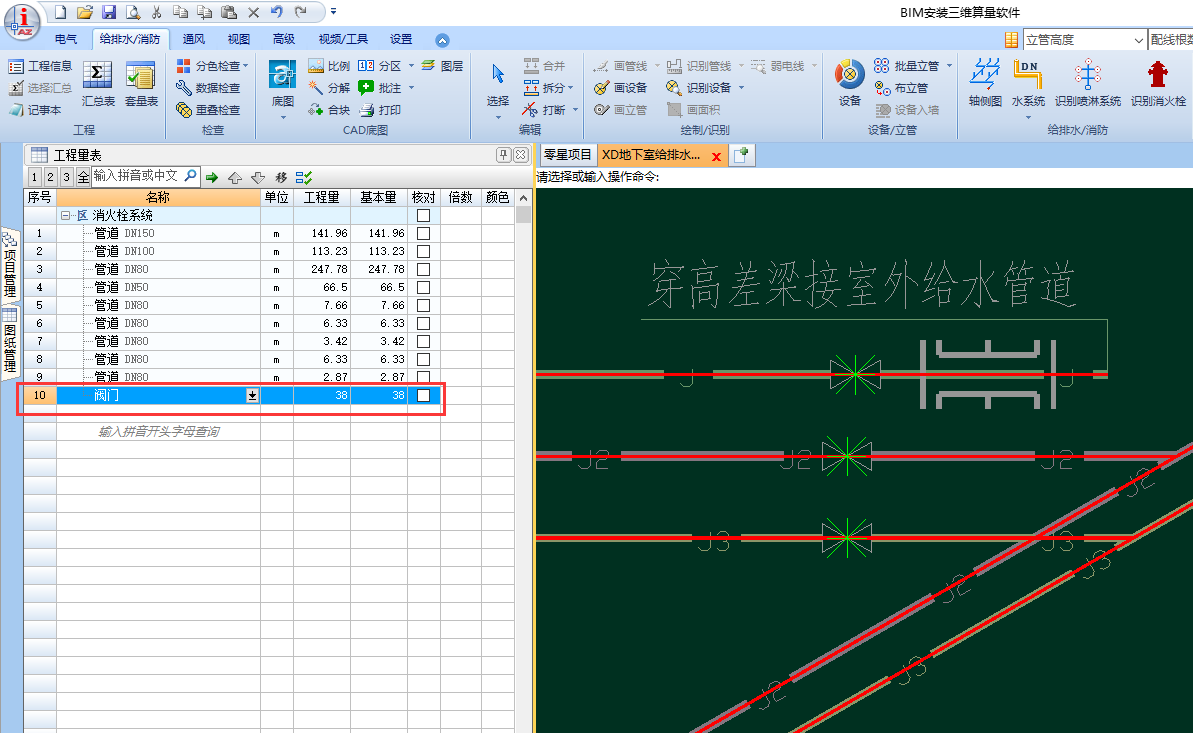This screenshot has height=733, width=1193.
Task: Open the 零星项目 tab
Action: tap(567, 155)
